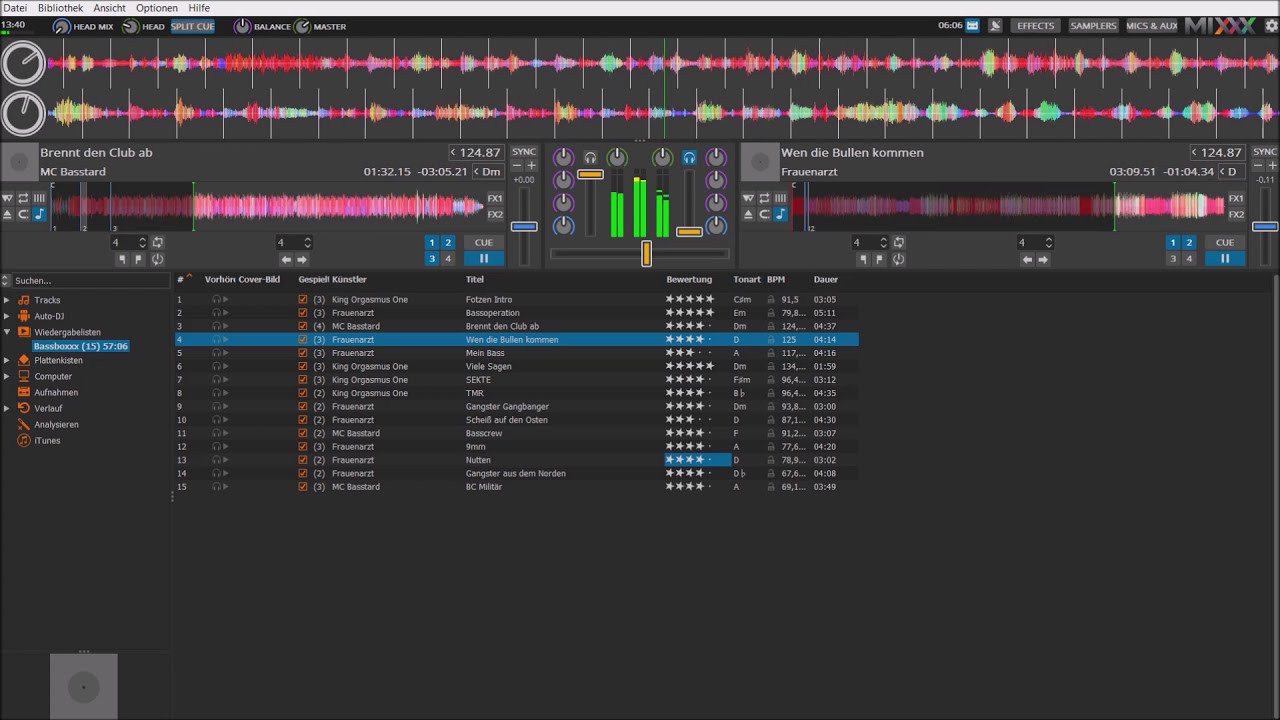Screen dimensions: 1280x720
Task: Toggle FX2 on the right deck
Action: pyautogui.click(x=1236, y=214)
